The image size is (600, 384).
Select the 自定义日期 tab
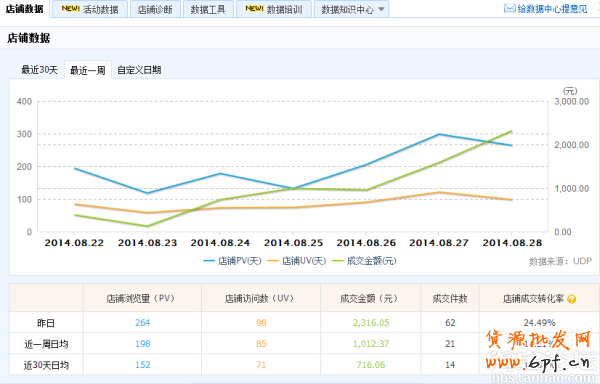click(139, 70)
